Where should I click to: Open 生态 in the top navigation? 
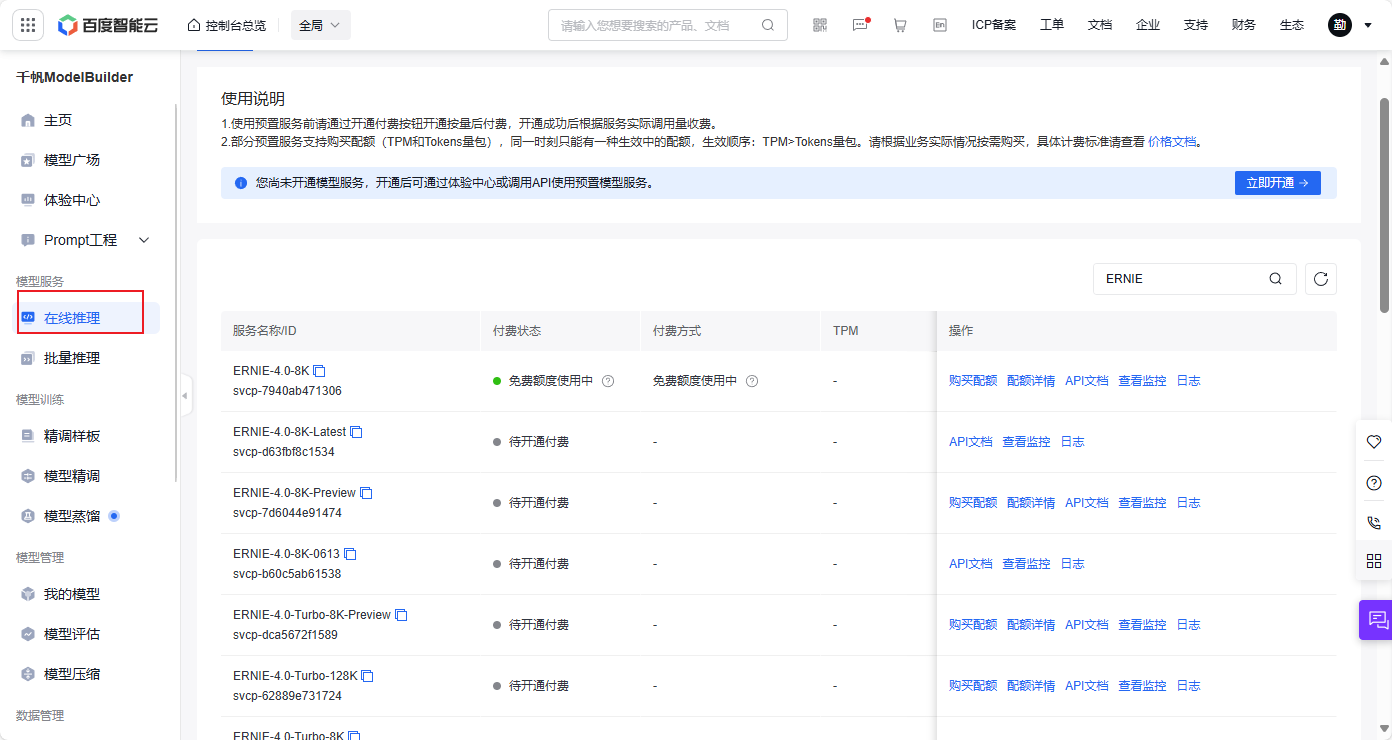(1292, 25)
